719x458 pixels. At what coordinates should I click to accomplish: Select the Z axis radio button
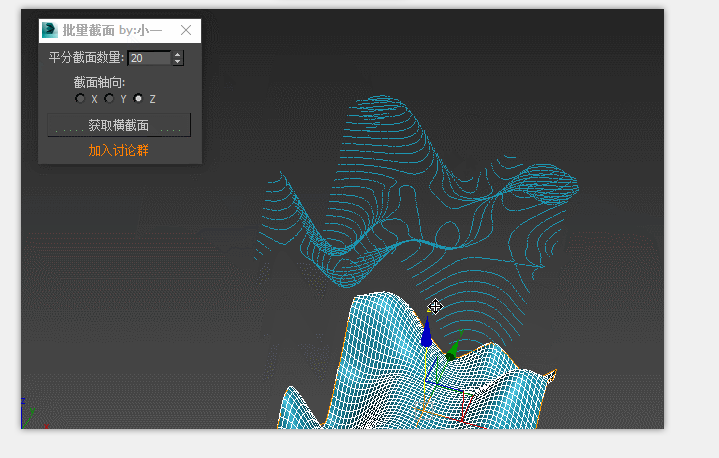coord(138,99)
